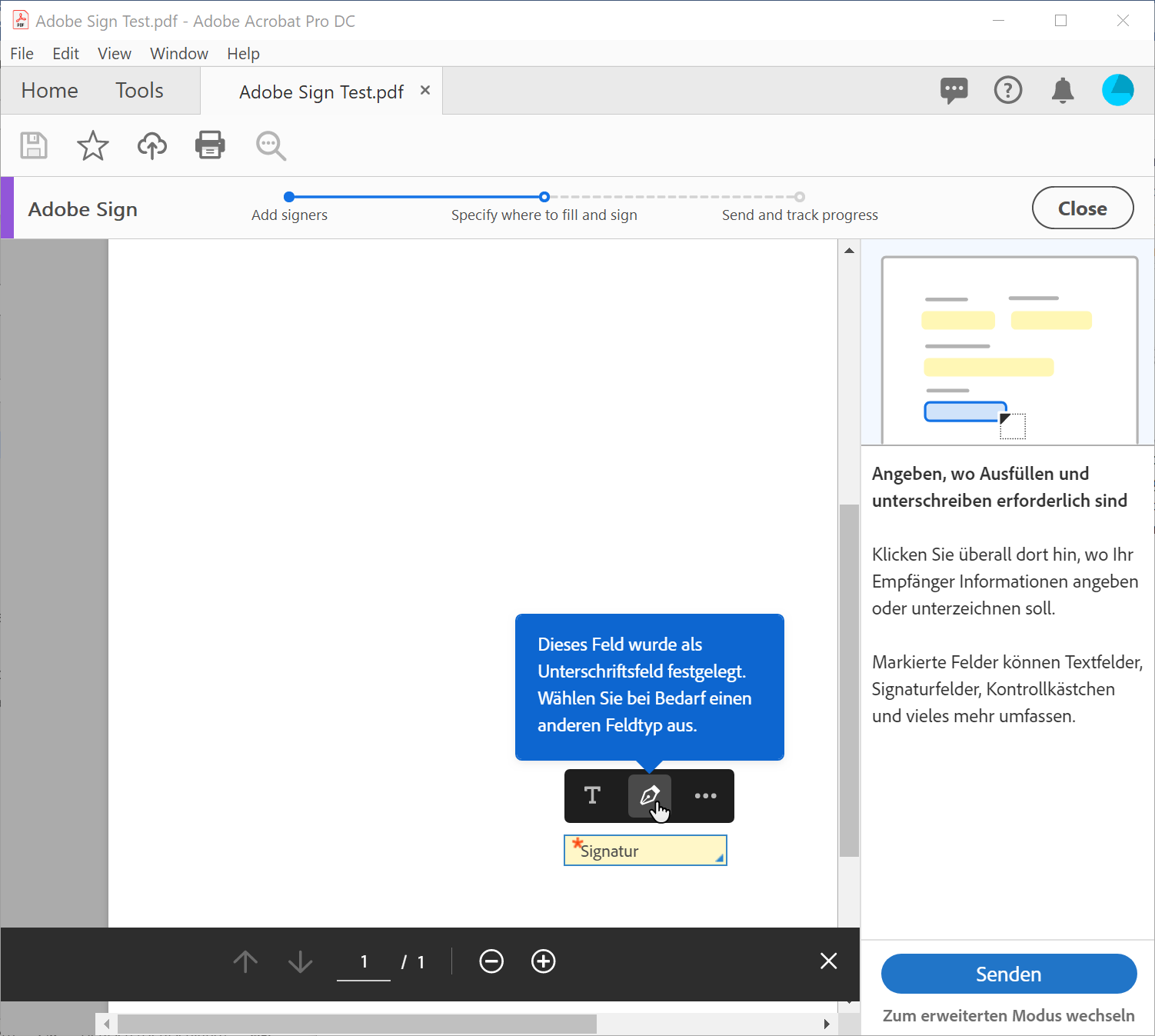1155x1036 pixels.
Task: Close the Adobe Sign panel
Action: (x=1082, y=208)
